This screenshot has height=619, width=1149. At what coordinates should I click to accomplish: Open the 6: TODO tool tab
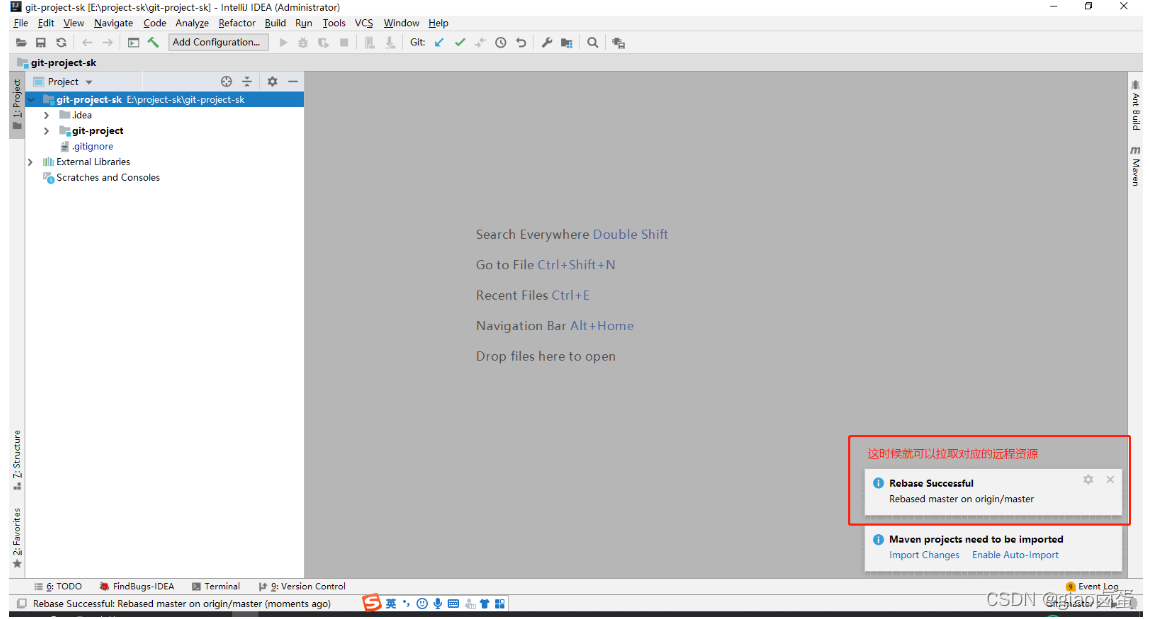[x=59, y=586]
